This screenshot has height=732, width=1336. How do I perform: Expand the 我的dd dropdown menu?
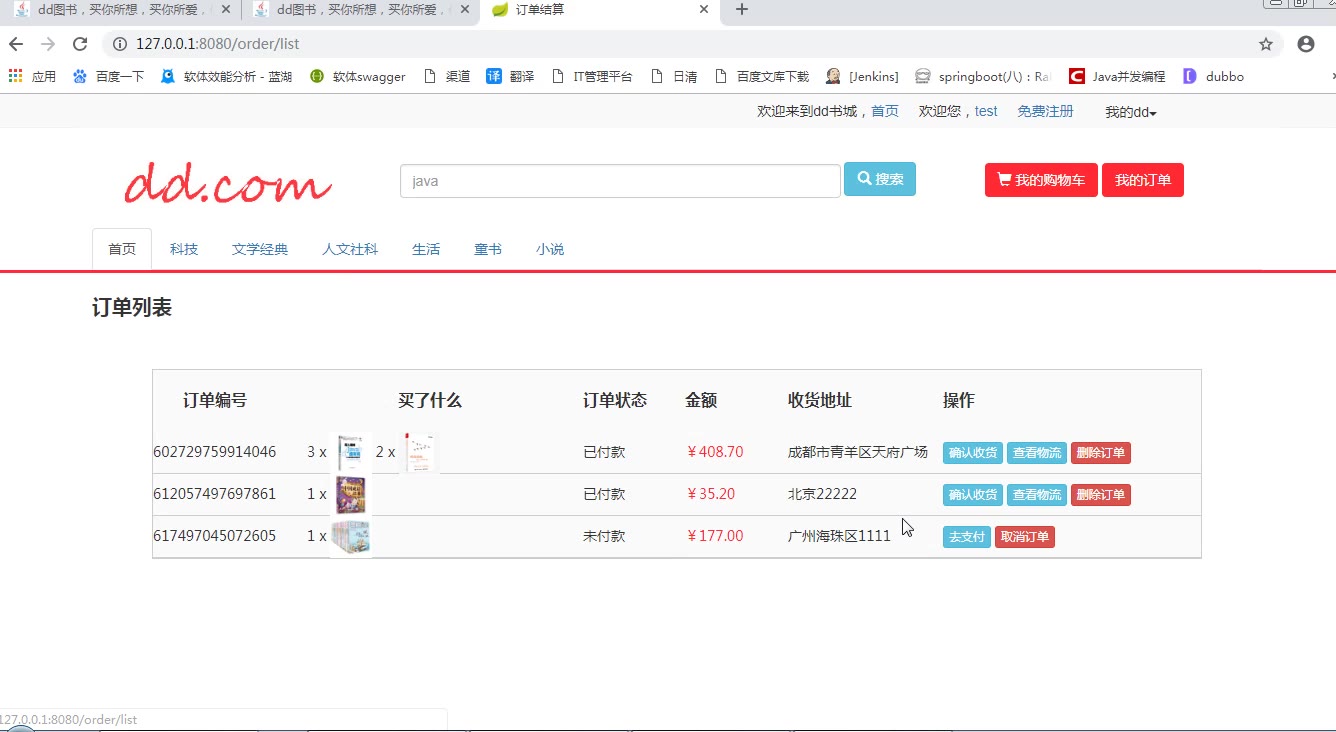pos(1130,112)
